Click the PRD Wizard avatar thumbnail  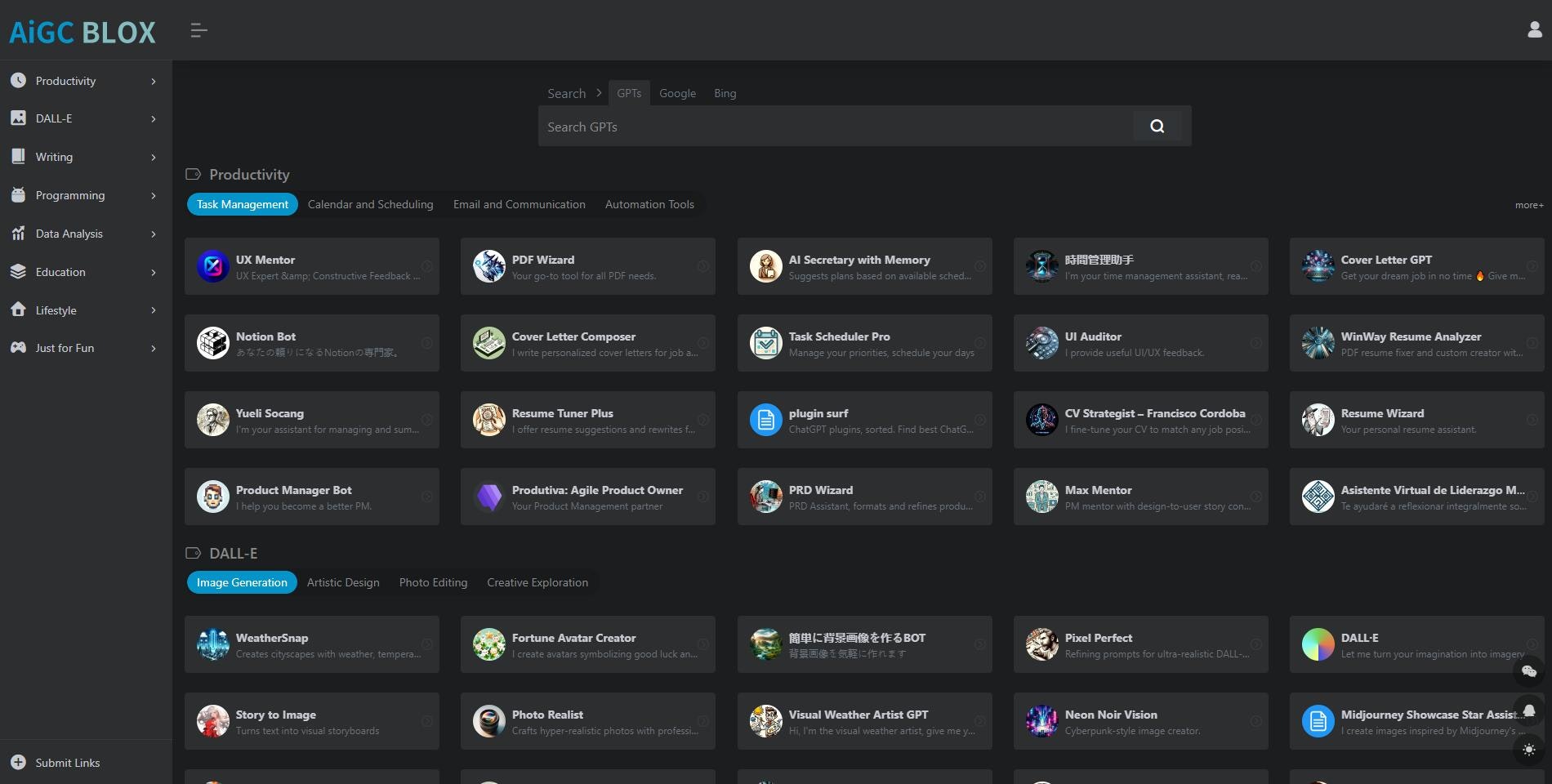(x=766, y=497)
